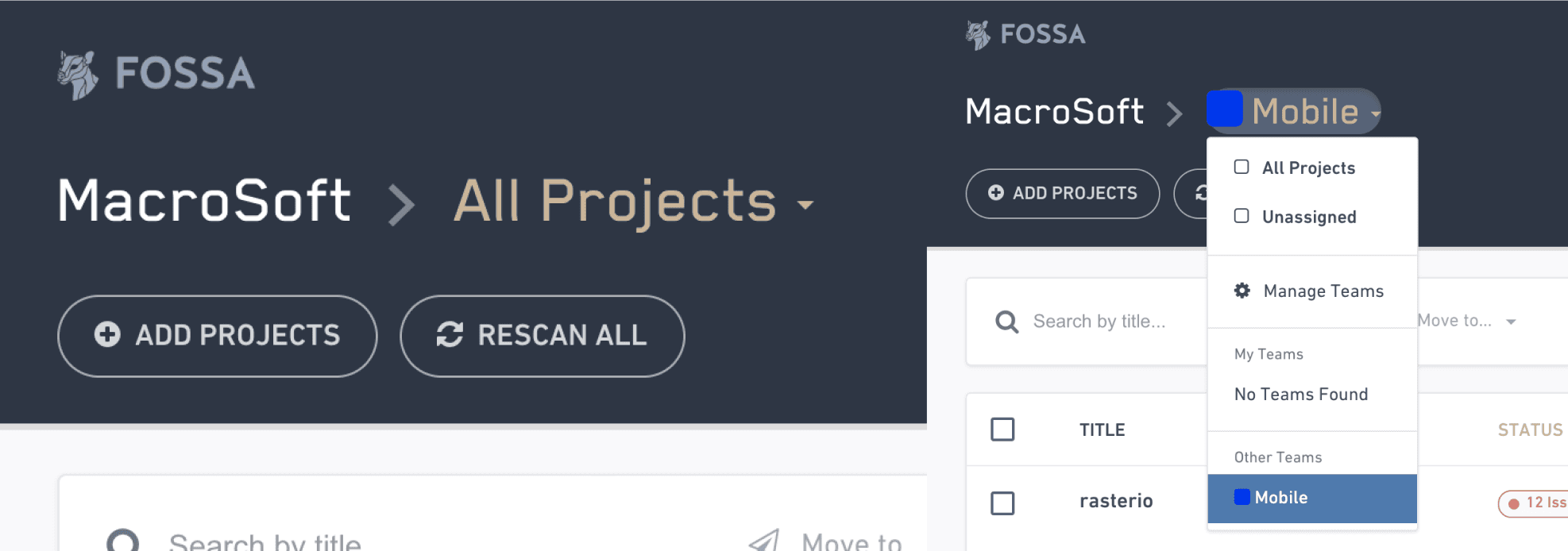Select the rasterio row checkbox

coord(1002,503)
